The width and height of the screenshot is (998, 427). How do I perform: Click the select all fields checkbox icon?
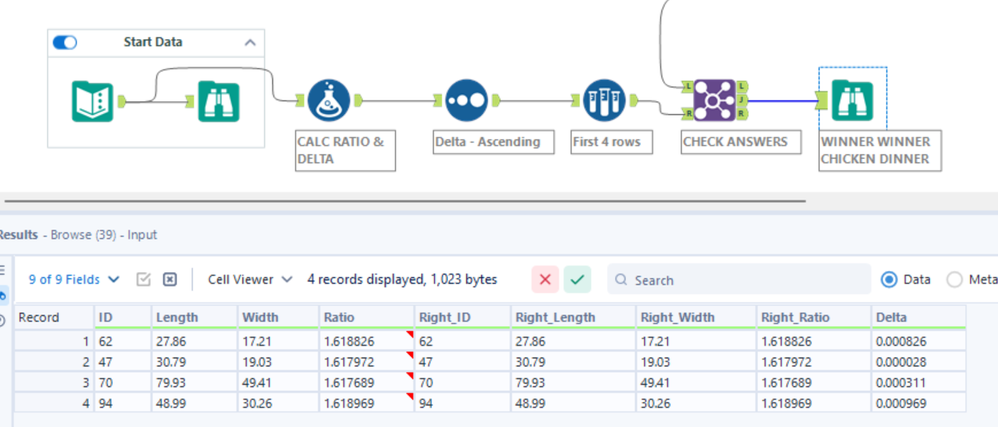pos(143,280)
